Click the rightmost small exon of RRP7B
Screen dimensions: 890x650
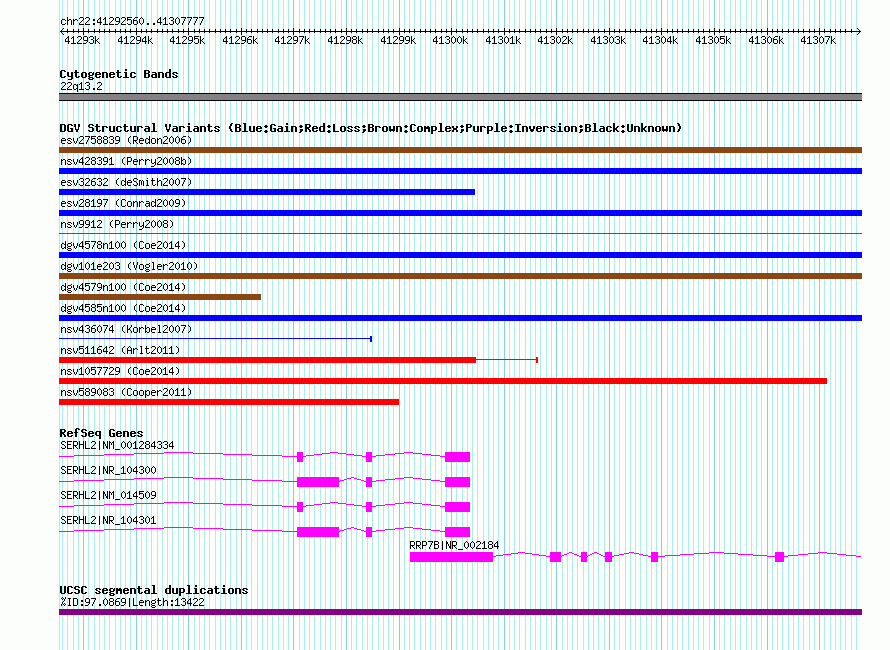tap(779, 557)
